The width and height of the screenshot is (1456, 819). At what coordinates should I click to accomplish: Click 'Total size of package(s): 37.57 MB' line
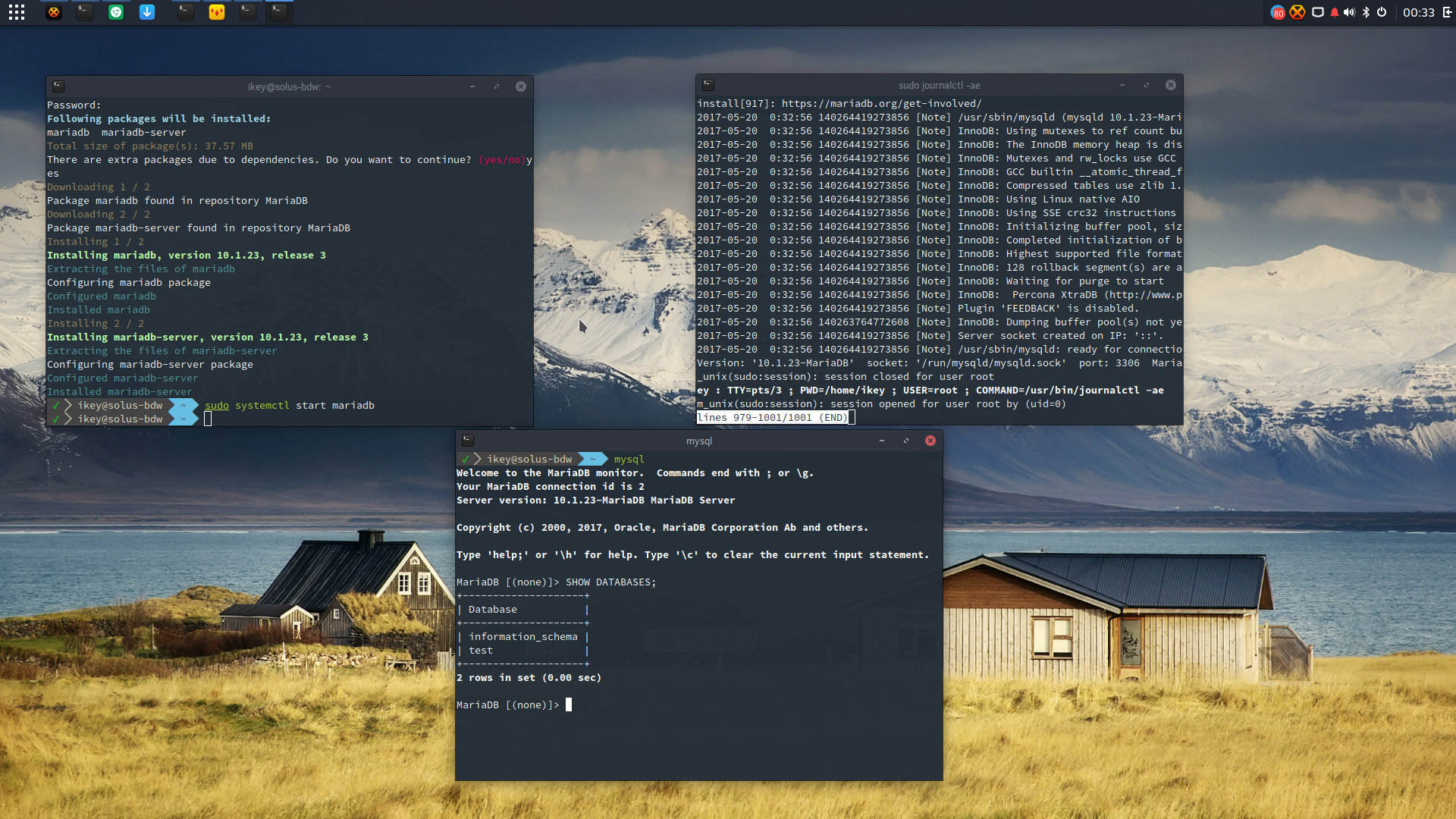pos(150,146)
